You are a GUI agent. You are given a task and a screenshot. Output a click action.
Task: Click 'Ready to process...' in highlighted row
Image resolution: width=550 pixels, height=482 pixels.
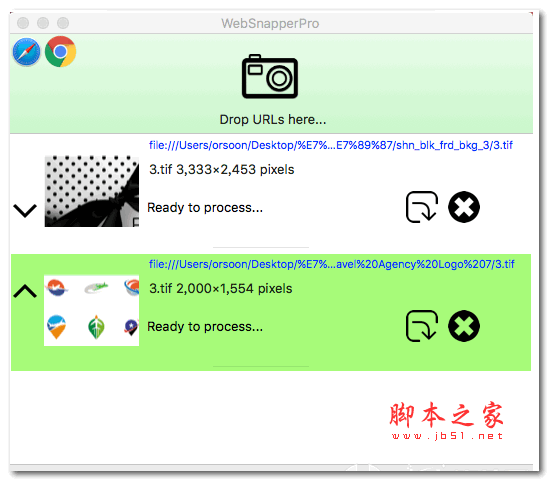pos(205,327)
